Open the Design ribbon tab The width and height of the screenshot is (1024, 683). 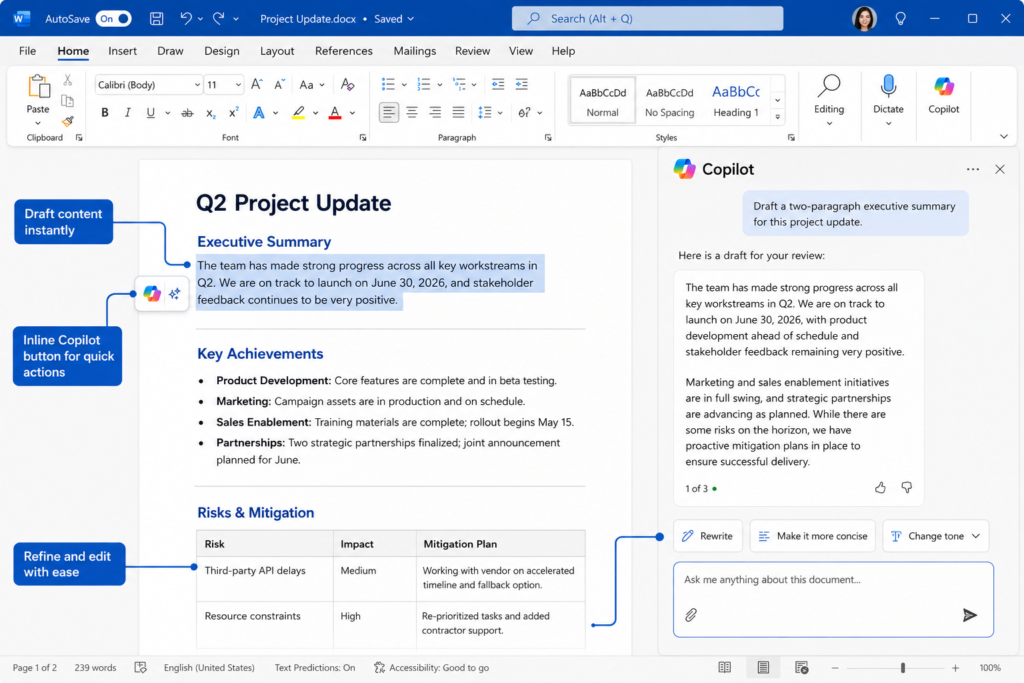[x=221, y=51]
